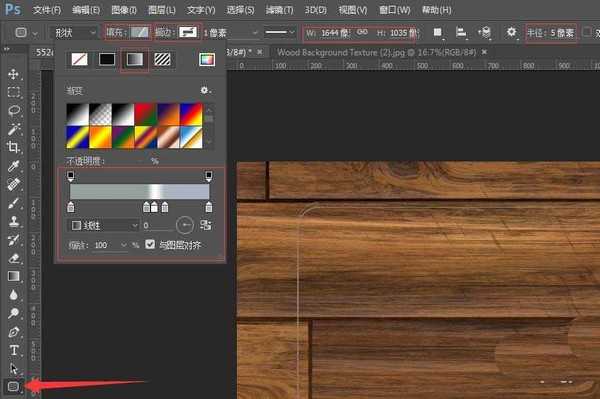Open the stroke line style dropdown
Viewport: 600px width, 399px height.
click(x=280, y=33)
